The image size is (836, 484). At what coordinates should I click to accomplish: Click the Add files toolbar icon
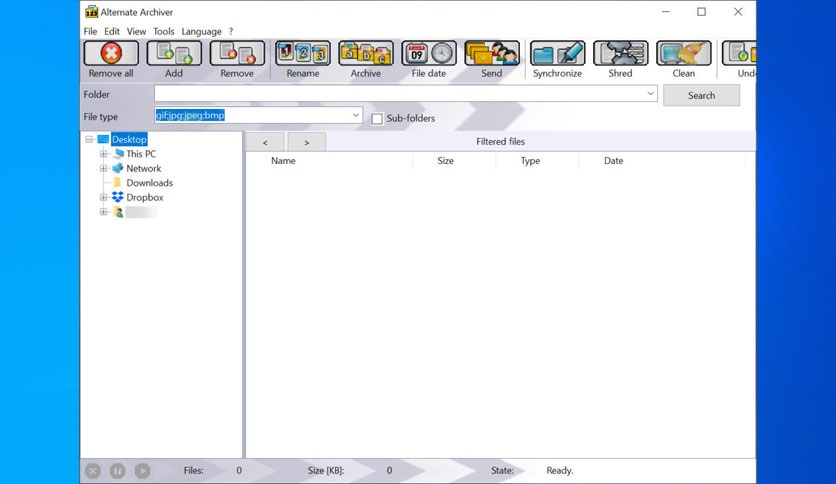[174, 54]
